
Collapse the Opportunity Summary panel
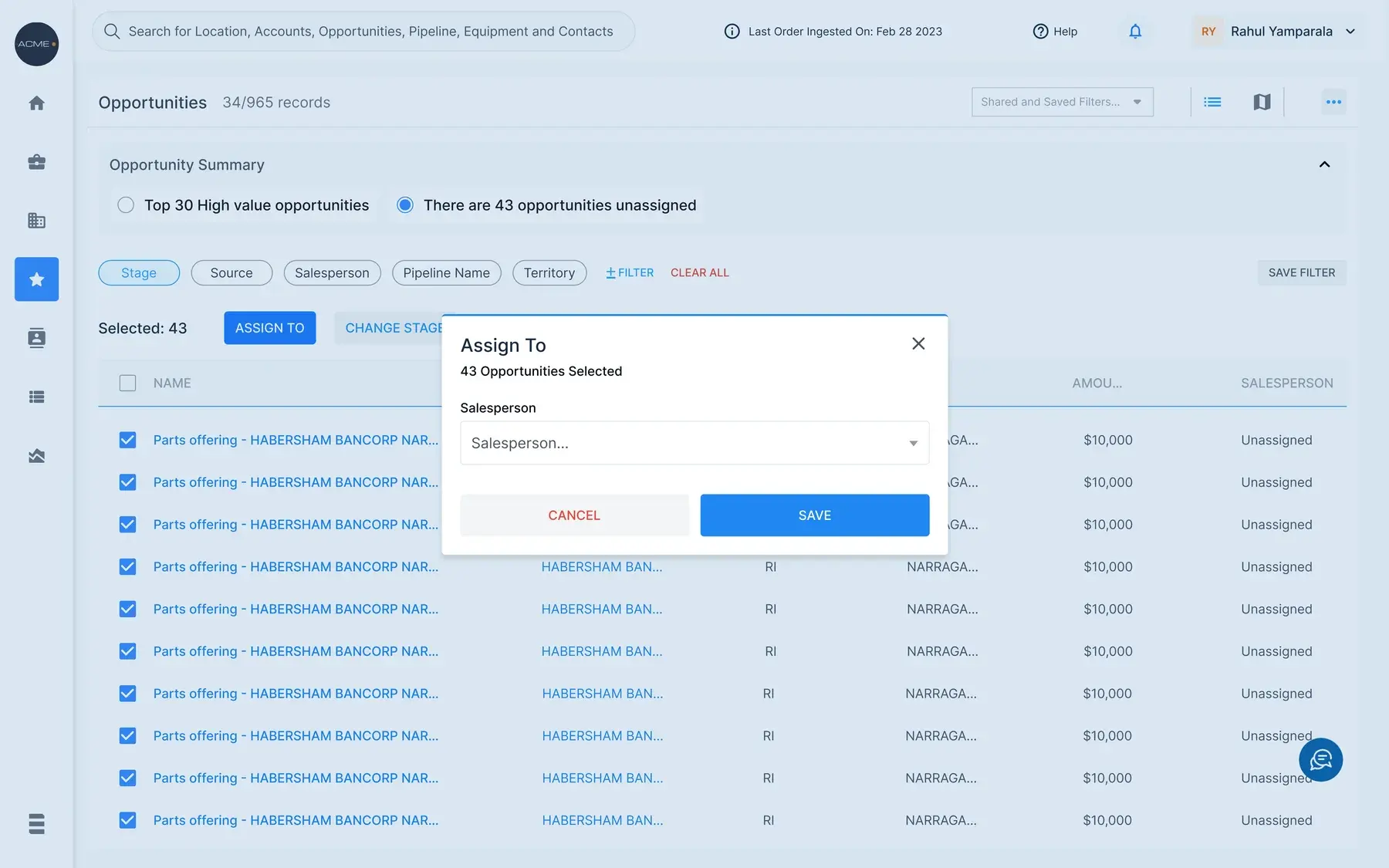pos(1324,164)
